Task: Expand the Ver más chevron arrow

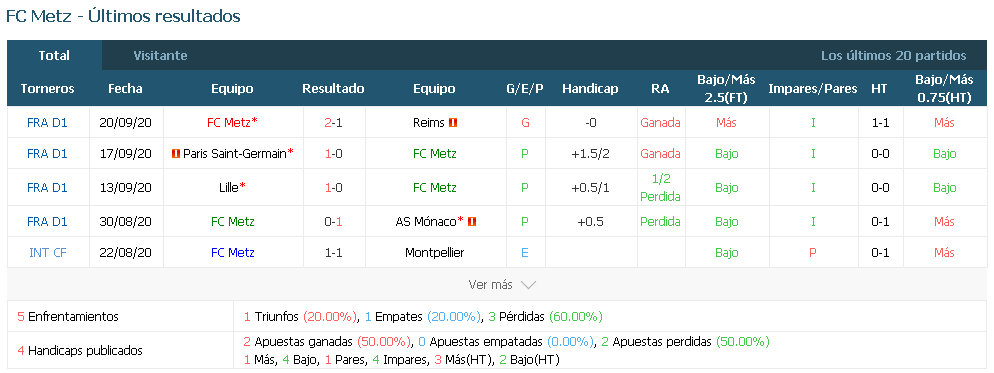Action: click(x=528, y=285)
